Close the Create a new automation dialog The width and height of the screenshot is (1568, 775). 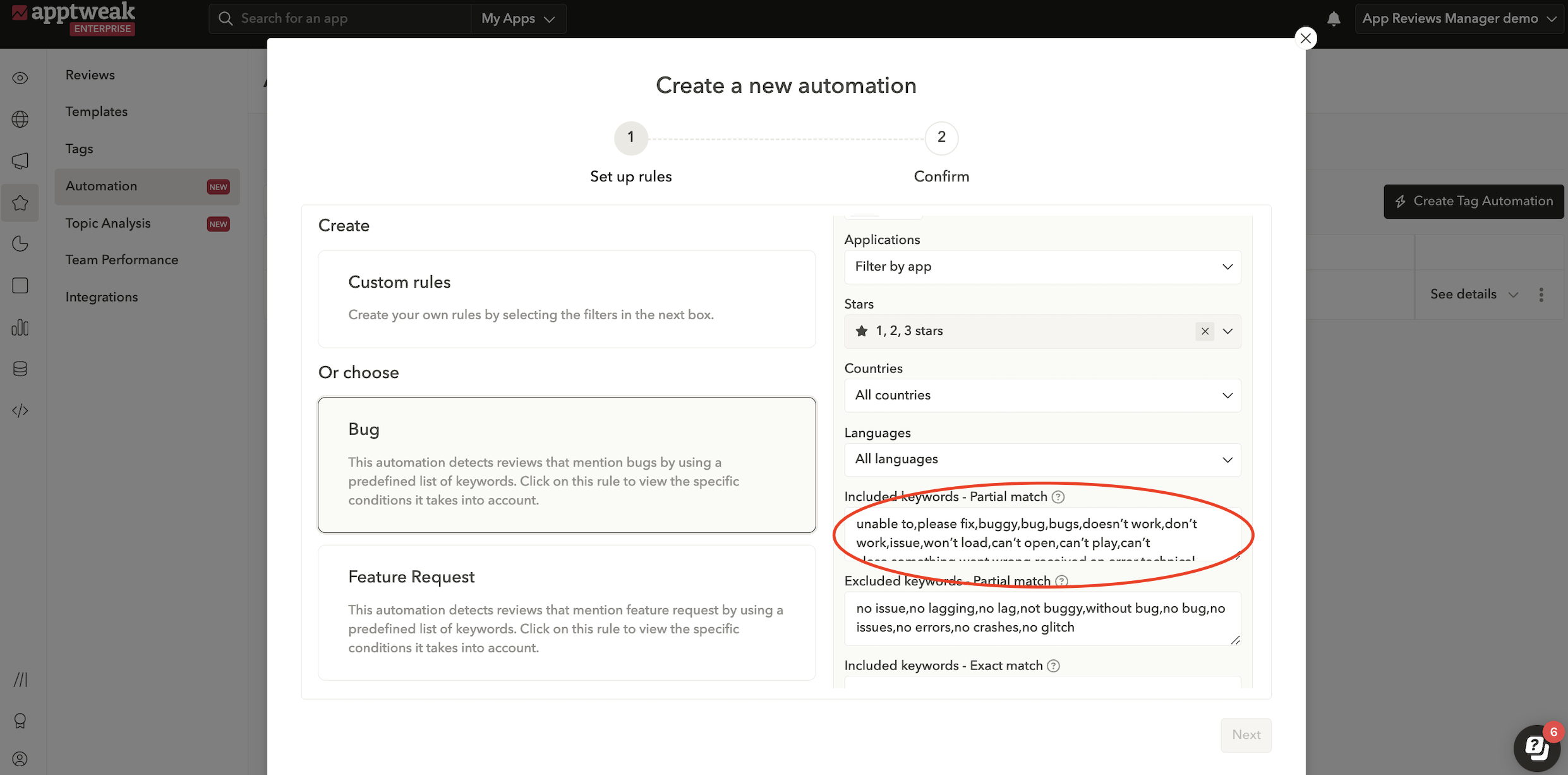[x=1305, y=38]
